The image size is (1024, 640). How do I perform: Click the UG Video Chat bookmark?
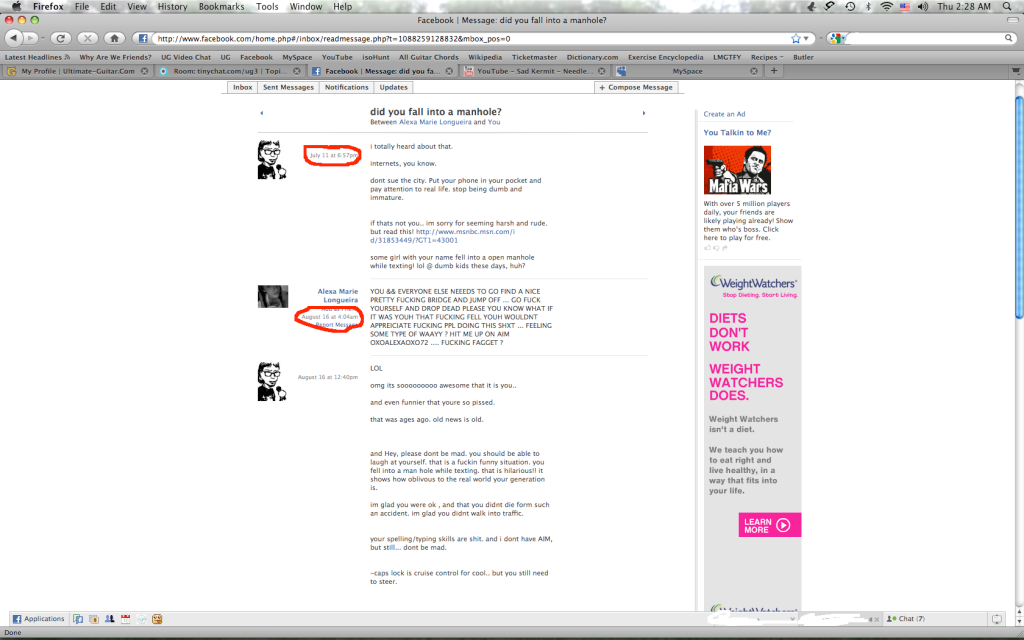click(186, 57)
